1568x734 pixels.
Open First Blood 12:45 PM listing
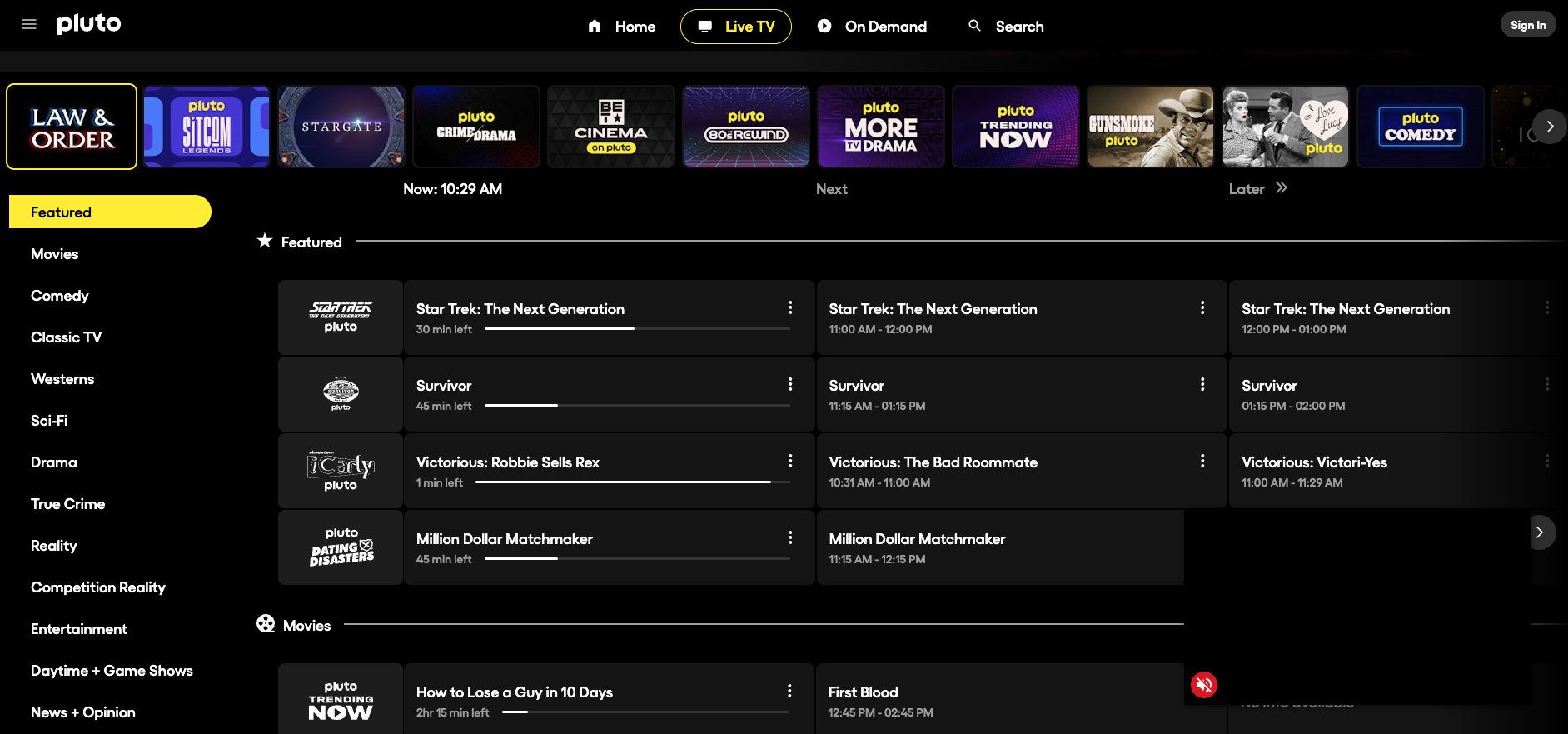coord(1000,700)
